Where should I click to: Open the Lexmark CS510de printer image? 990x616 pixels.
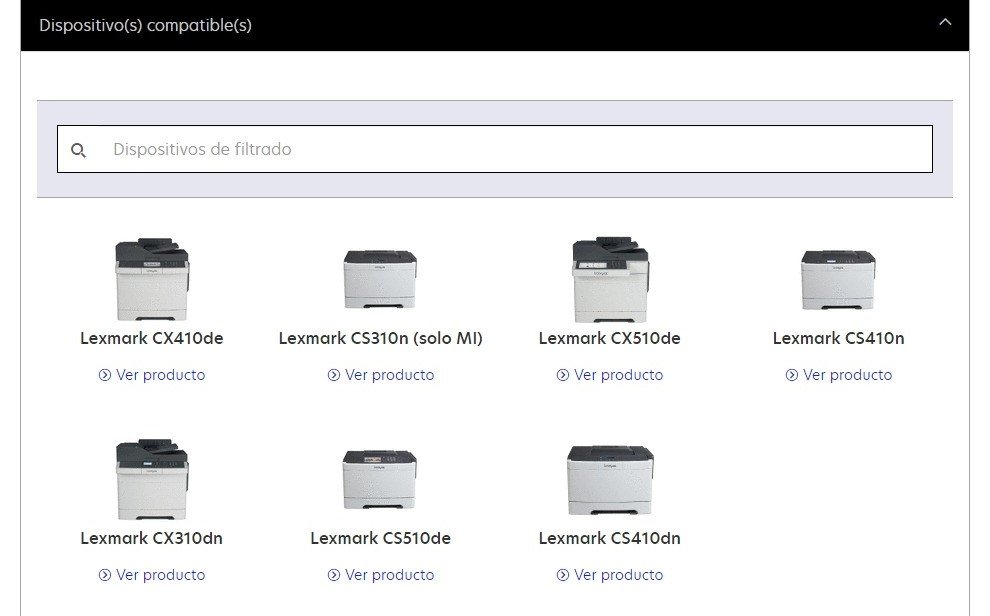[x=380, y=479]
